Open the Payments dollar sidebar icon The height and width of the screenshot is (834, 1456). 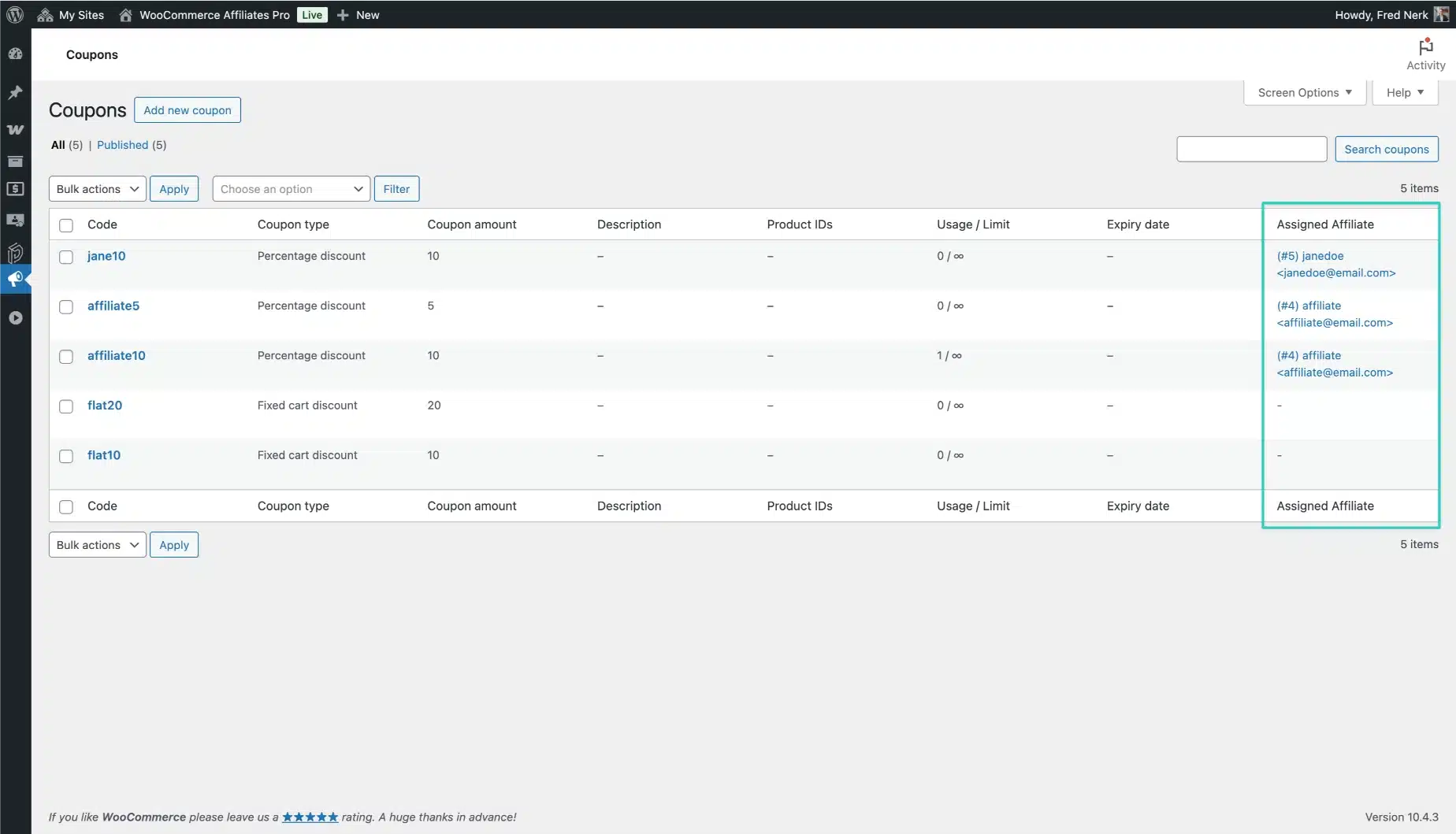pyautogui.click(x=15, y=189)
